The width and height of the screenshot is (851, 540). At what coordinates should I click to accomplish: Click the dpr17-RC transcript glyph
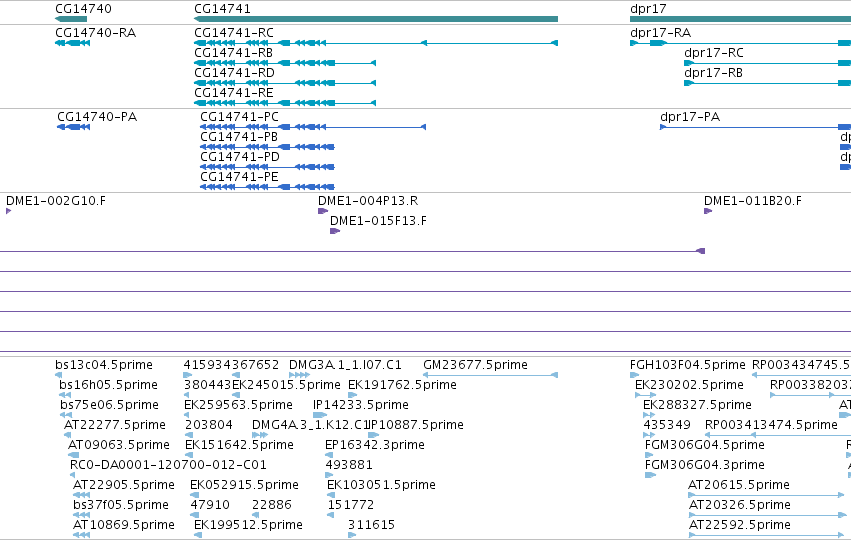(767, 63)
